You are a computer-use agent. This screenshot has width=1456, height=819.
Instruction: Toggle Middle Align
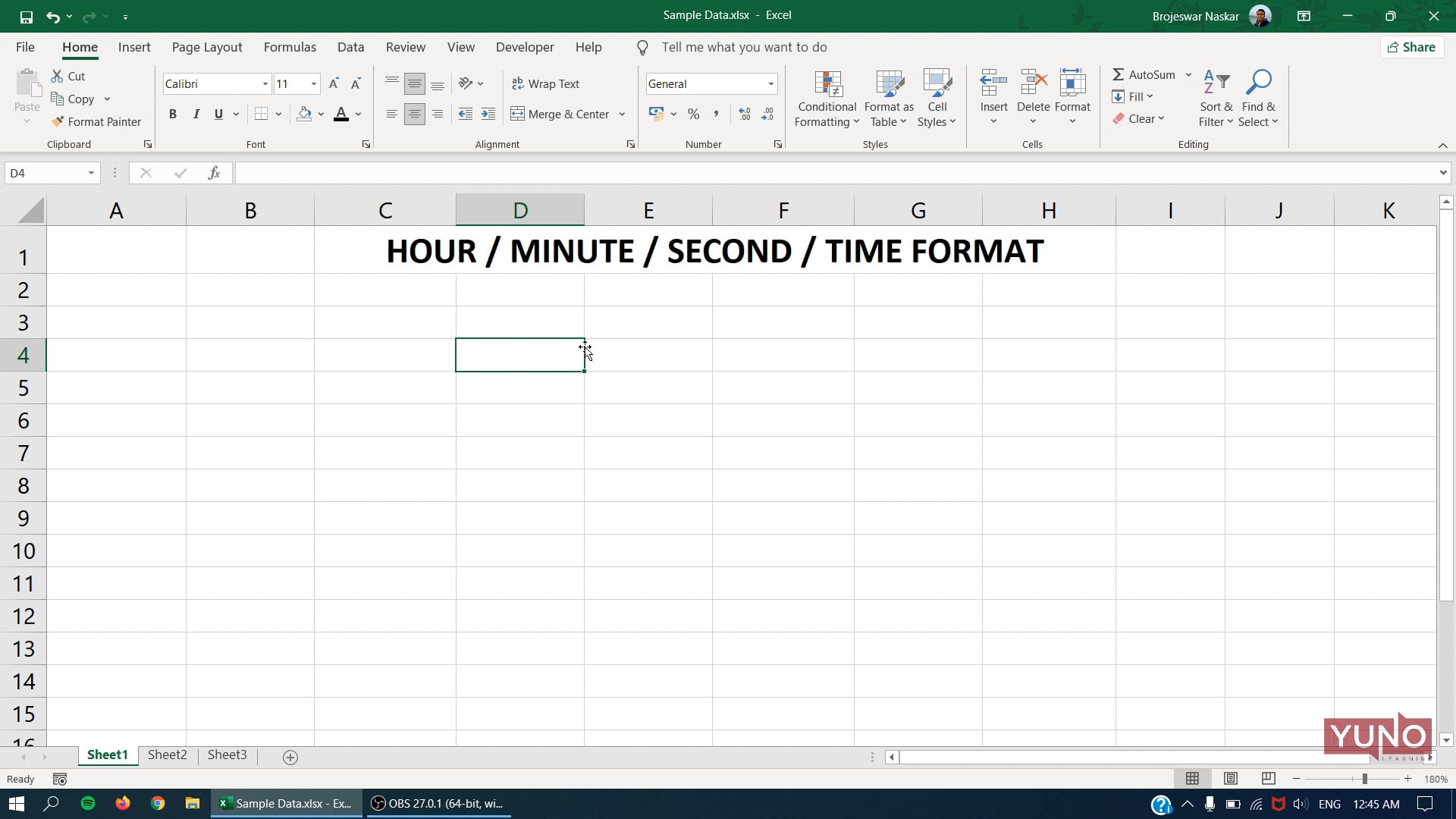click(414, 83)
